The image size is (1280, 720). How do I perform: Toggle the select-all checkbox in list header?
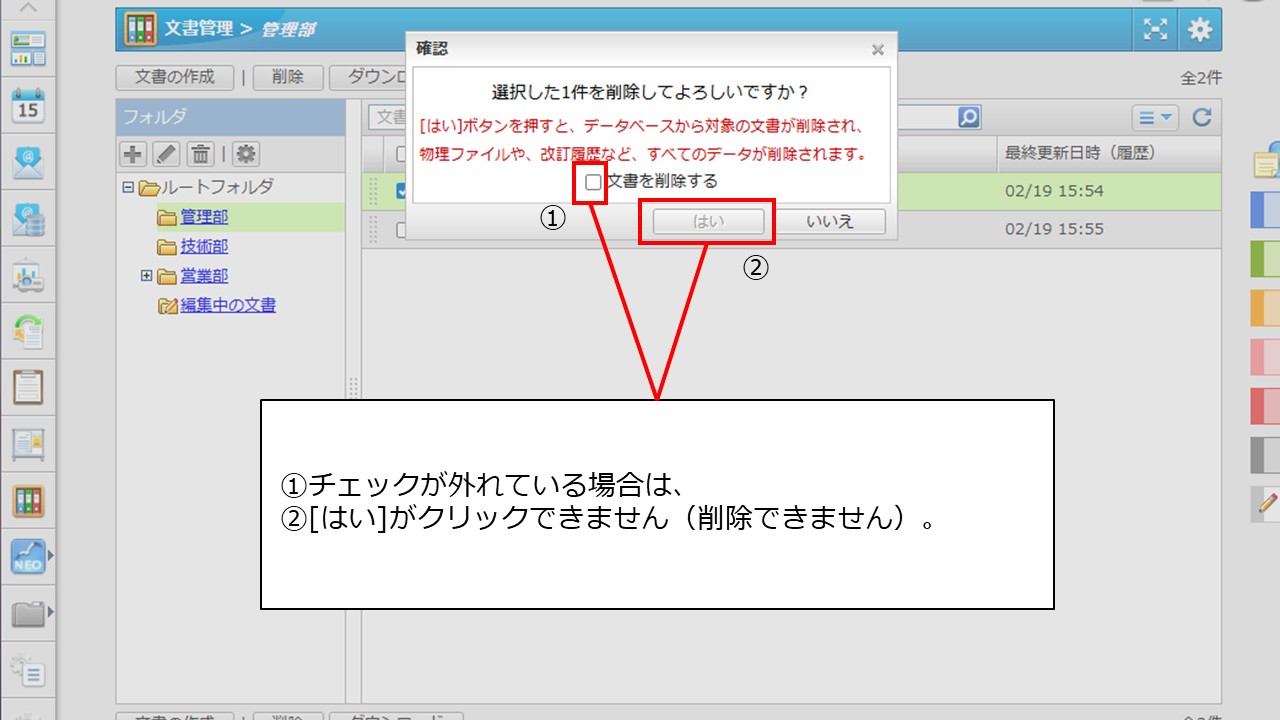pyautogui.click(x=401, y=154)
